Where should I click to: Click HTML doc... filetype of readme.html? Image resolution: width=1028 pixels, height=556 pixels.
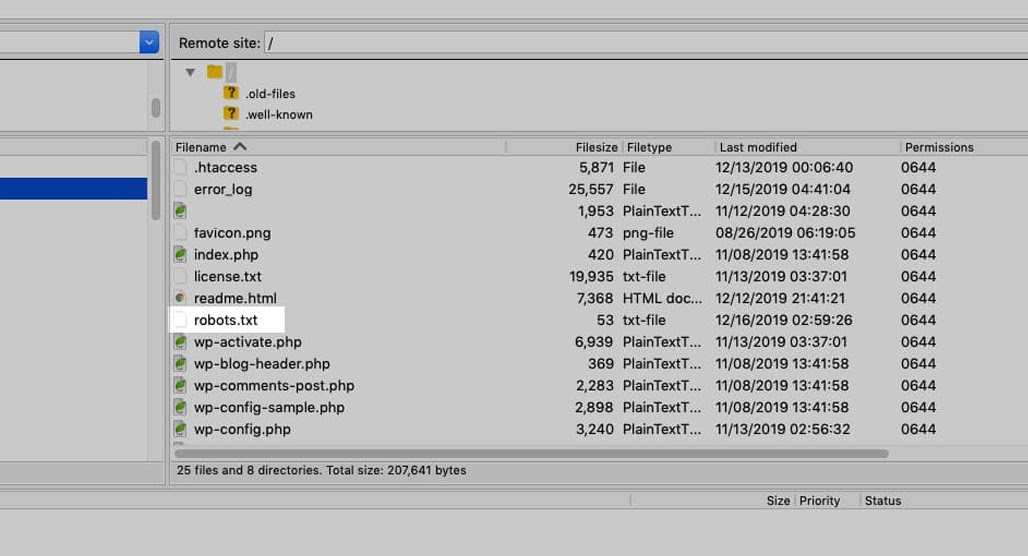coord(662,298)
